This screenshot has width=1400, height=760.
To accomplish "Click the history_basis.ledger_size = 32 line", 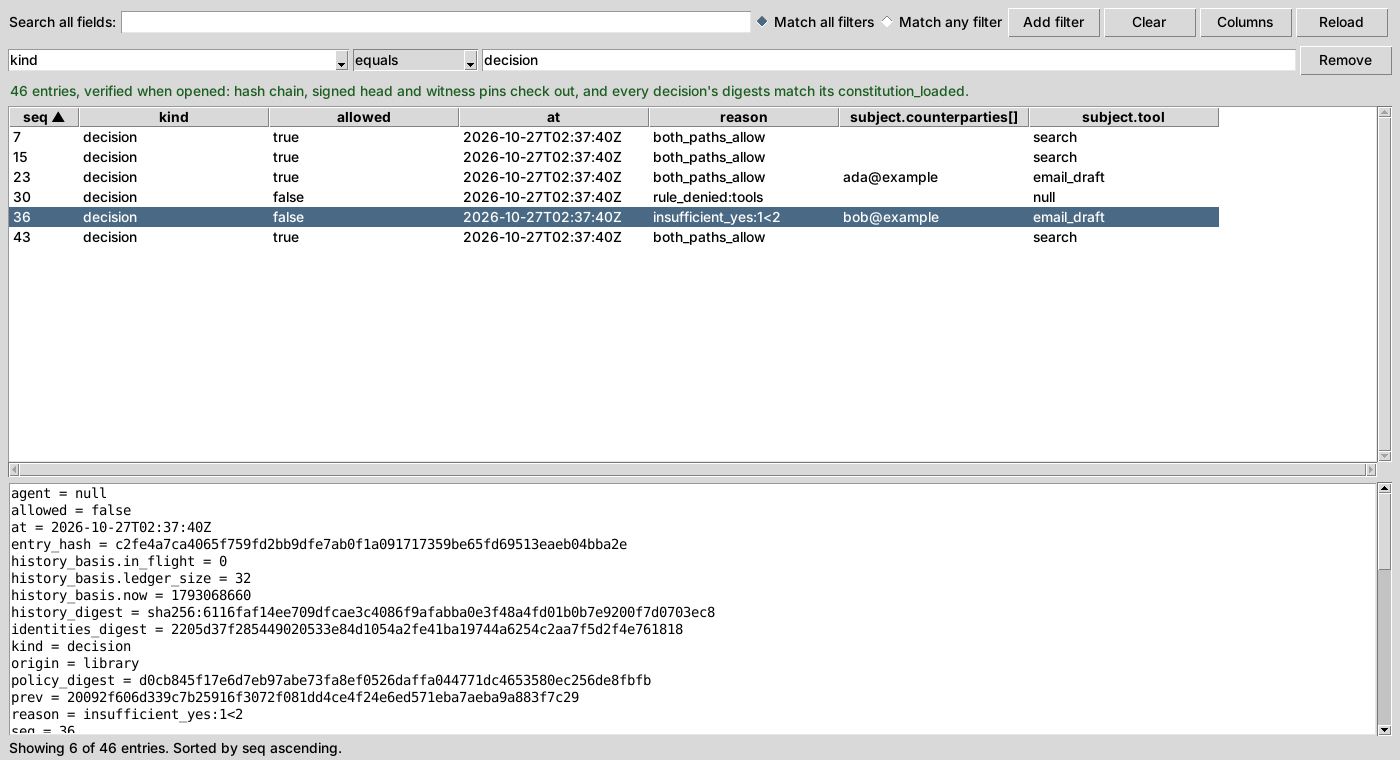I will [131, 578].
